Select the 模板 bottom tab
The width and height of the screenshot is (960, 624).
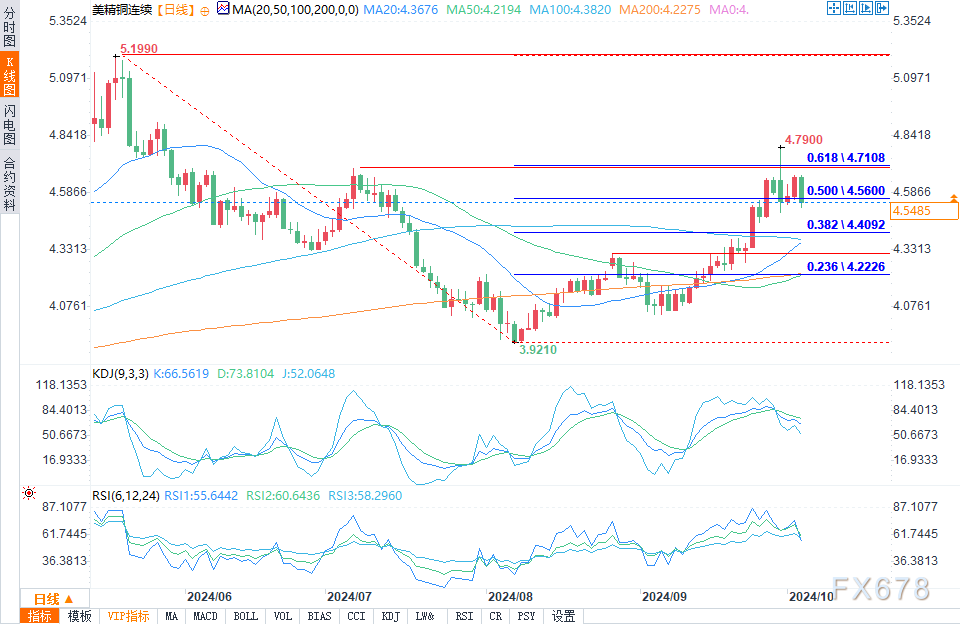coord(79,616)
